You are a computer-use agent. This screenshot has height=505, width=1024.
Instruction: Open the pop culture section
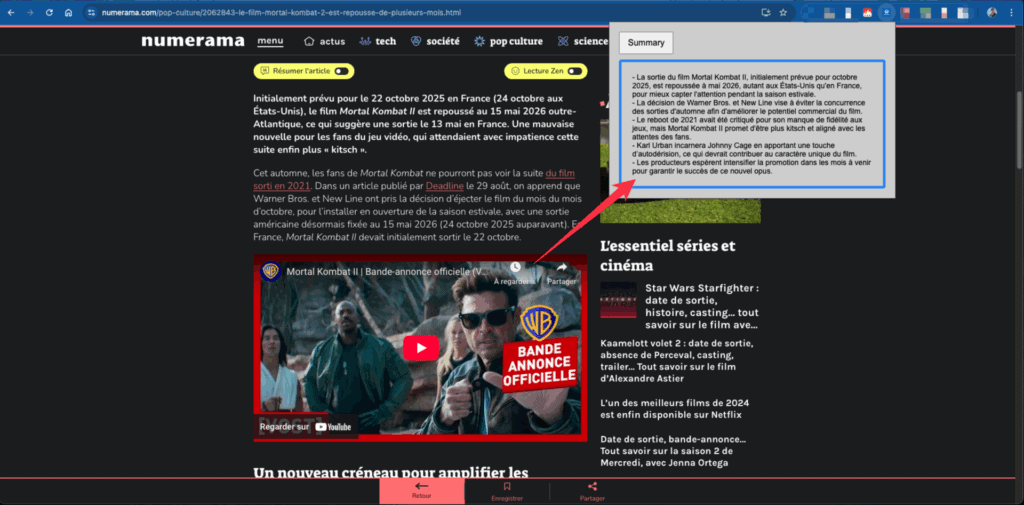click(516, 41)
